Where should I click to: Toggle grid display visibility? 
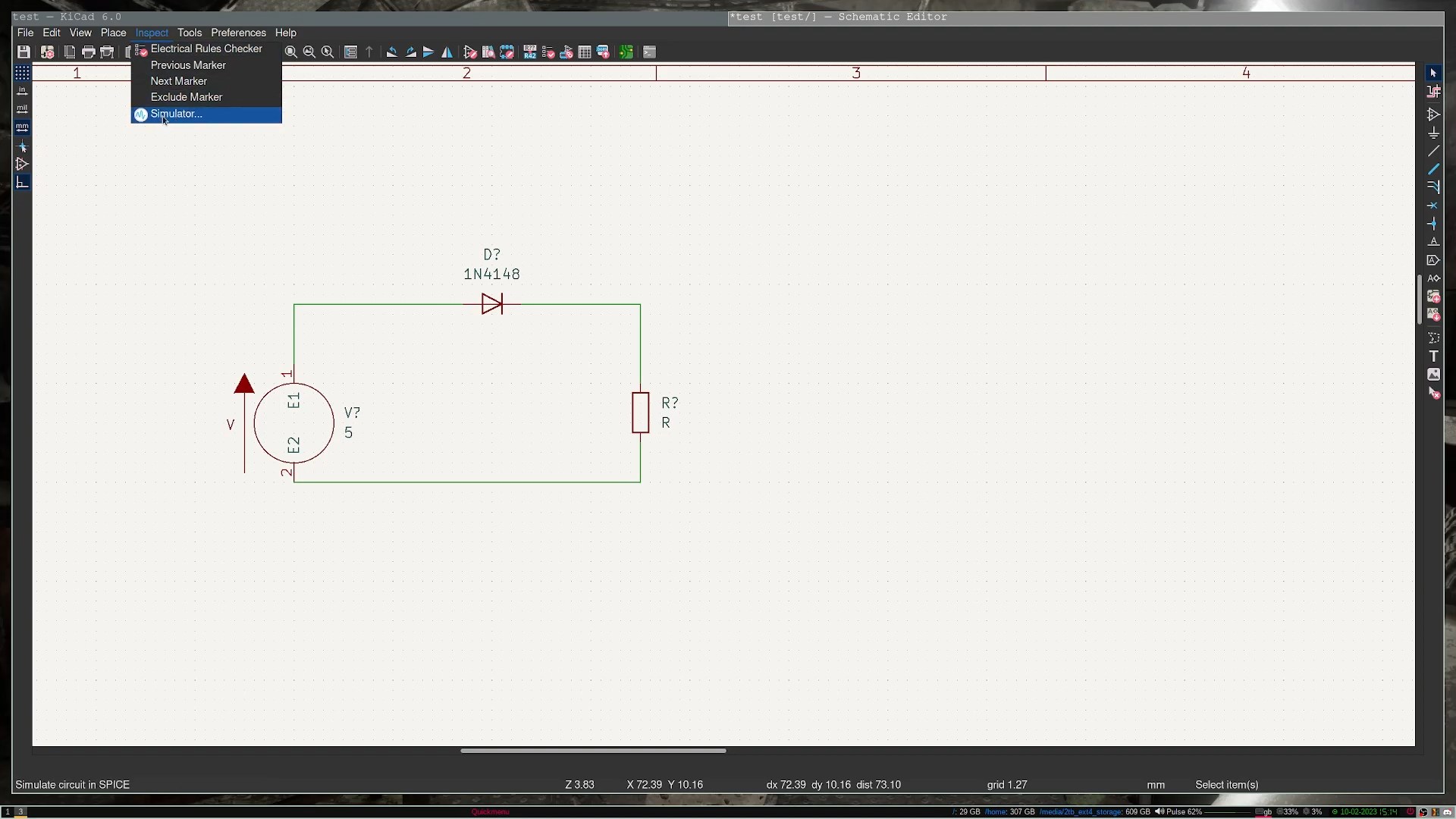point(22,73)
